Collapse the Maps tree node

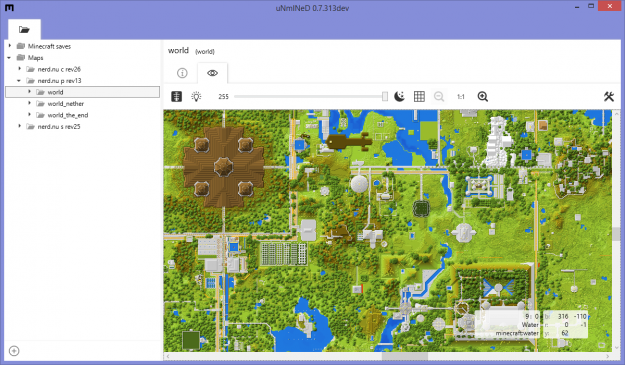[x=9, y=57]
